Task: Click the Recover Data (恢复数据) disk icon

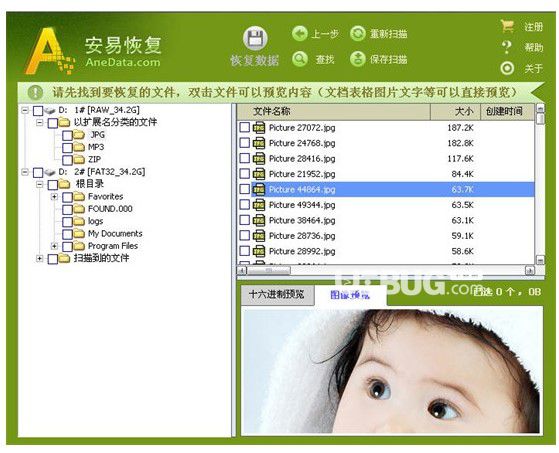Action: [255, 38]
